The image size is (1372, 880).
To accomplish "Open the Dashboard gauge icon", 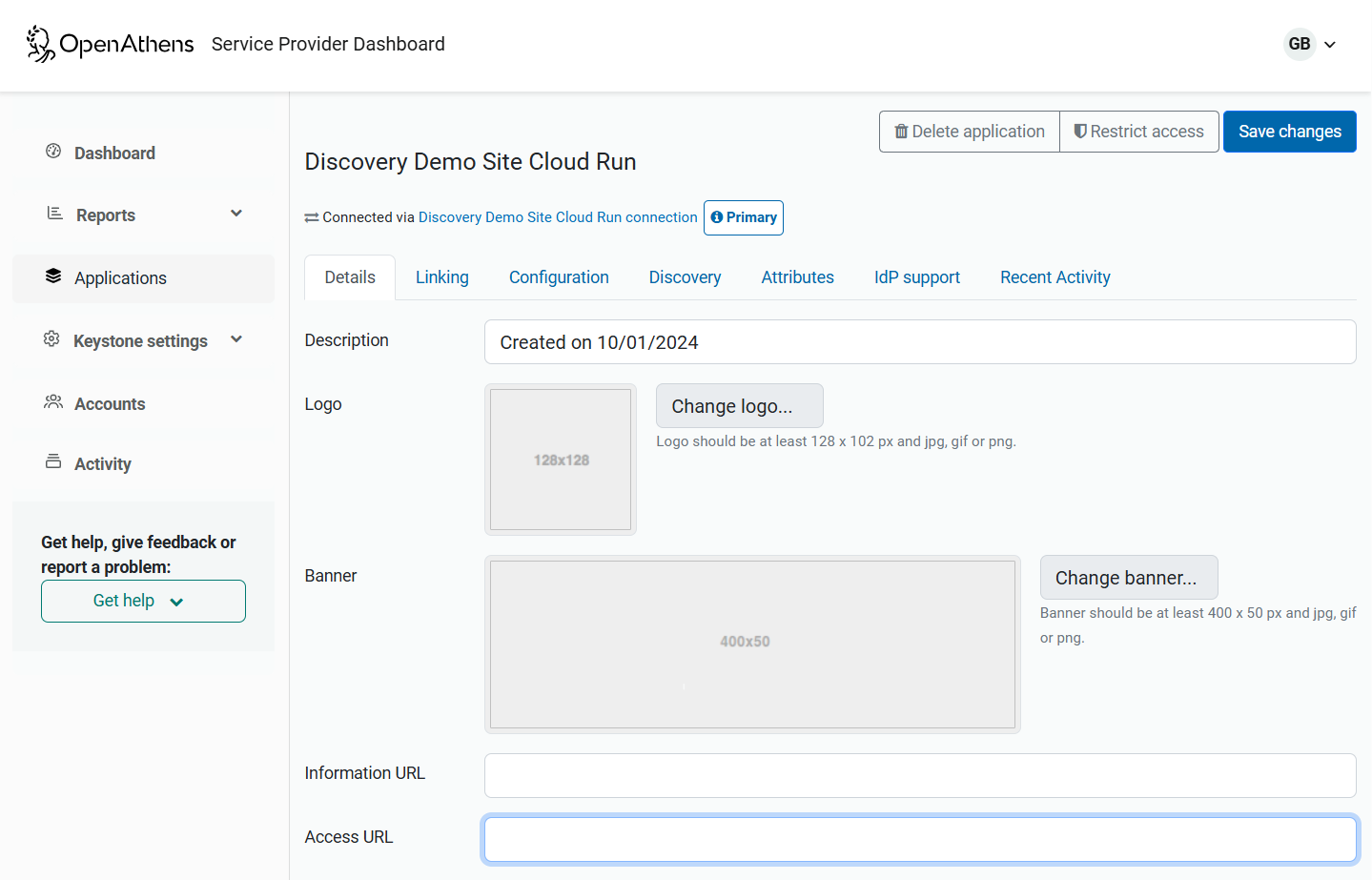I will (53, 152).
